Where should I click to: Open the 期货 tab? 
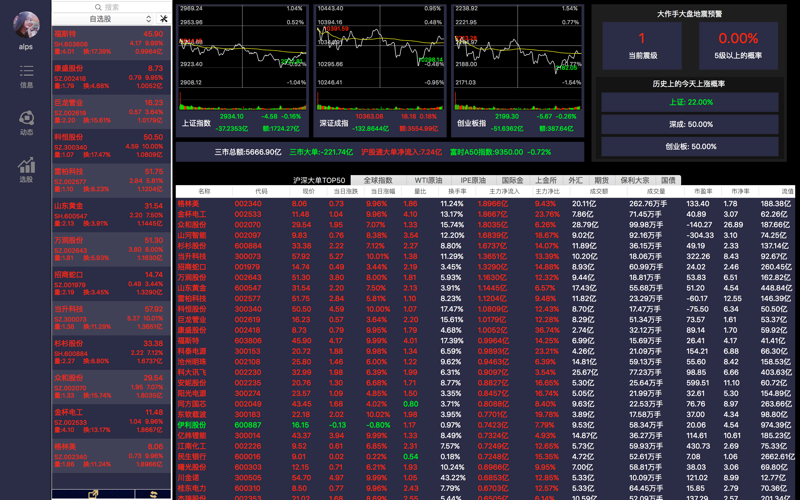tap(602, 180)
